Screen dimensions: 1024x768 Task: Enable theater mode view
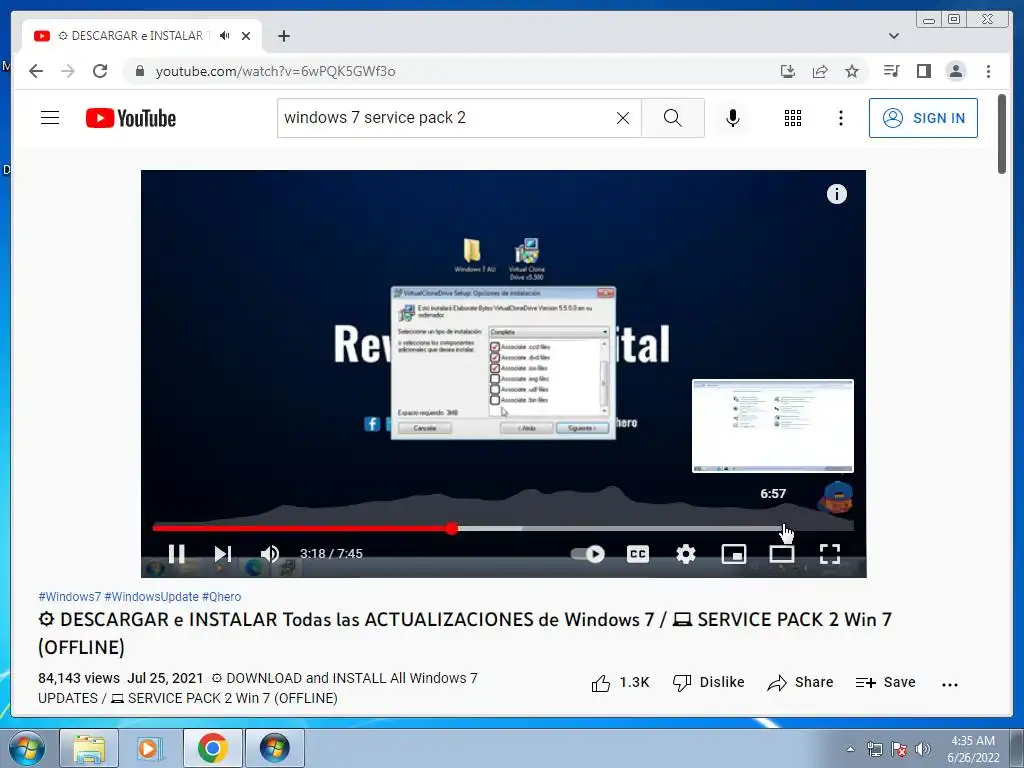[782, 554]
